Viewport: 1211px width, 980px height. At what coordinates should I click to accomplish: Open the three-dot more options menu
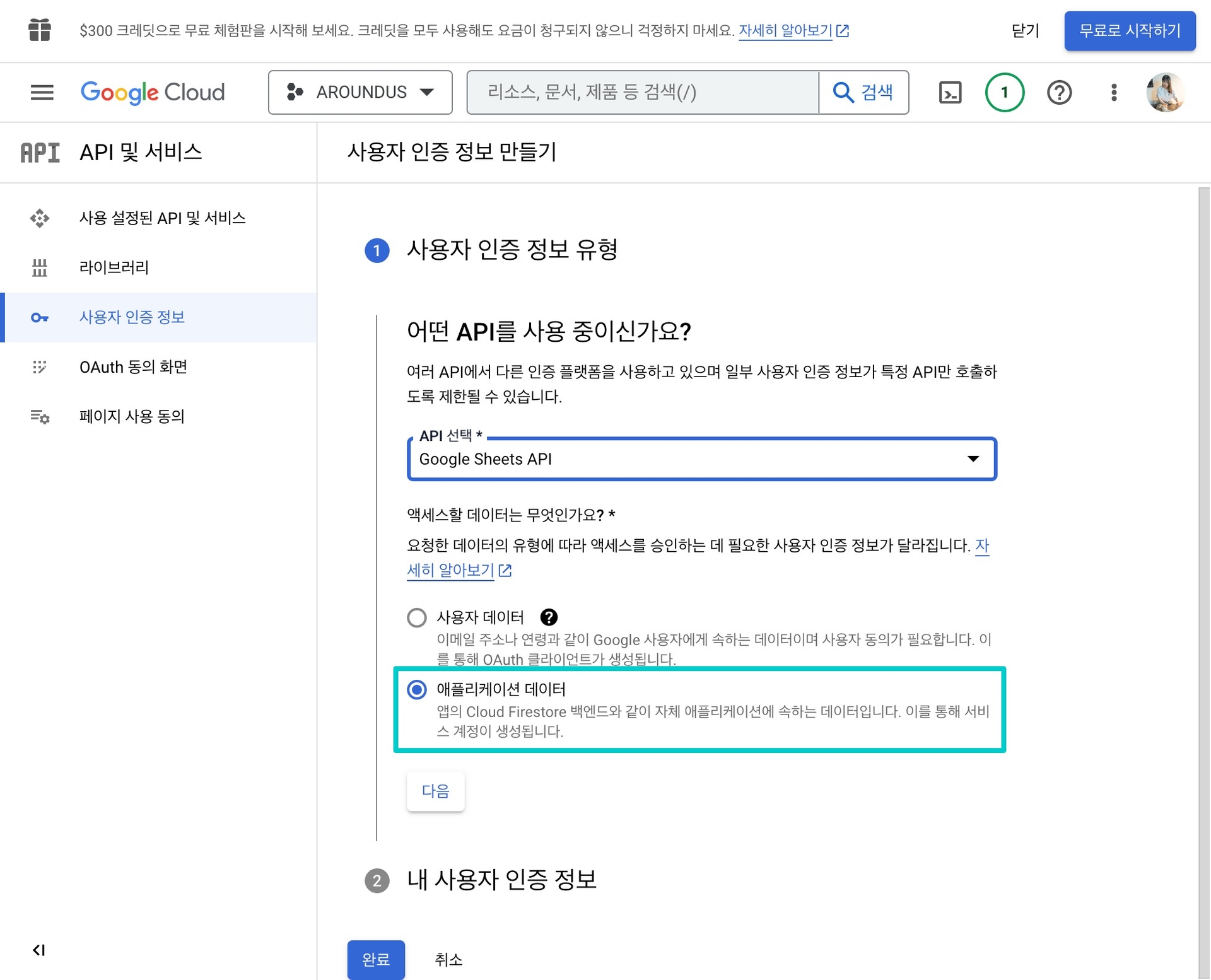coord(1114,92)
